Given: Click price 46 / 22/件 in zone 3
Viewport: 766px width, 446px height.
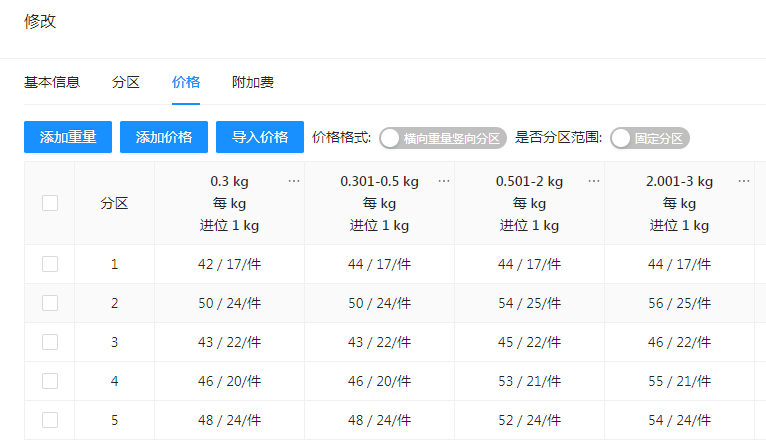Looking at the screenshot, I should [679, 342].
